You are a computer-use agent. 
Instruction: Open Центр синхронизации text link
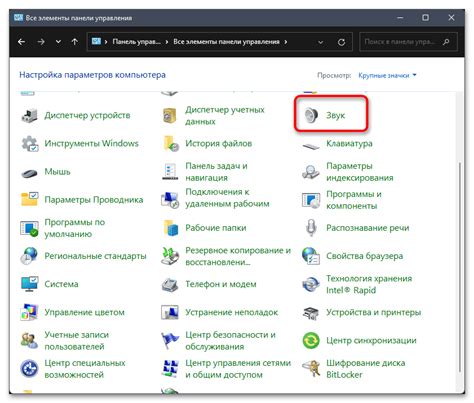coord(371,341)
